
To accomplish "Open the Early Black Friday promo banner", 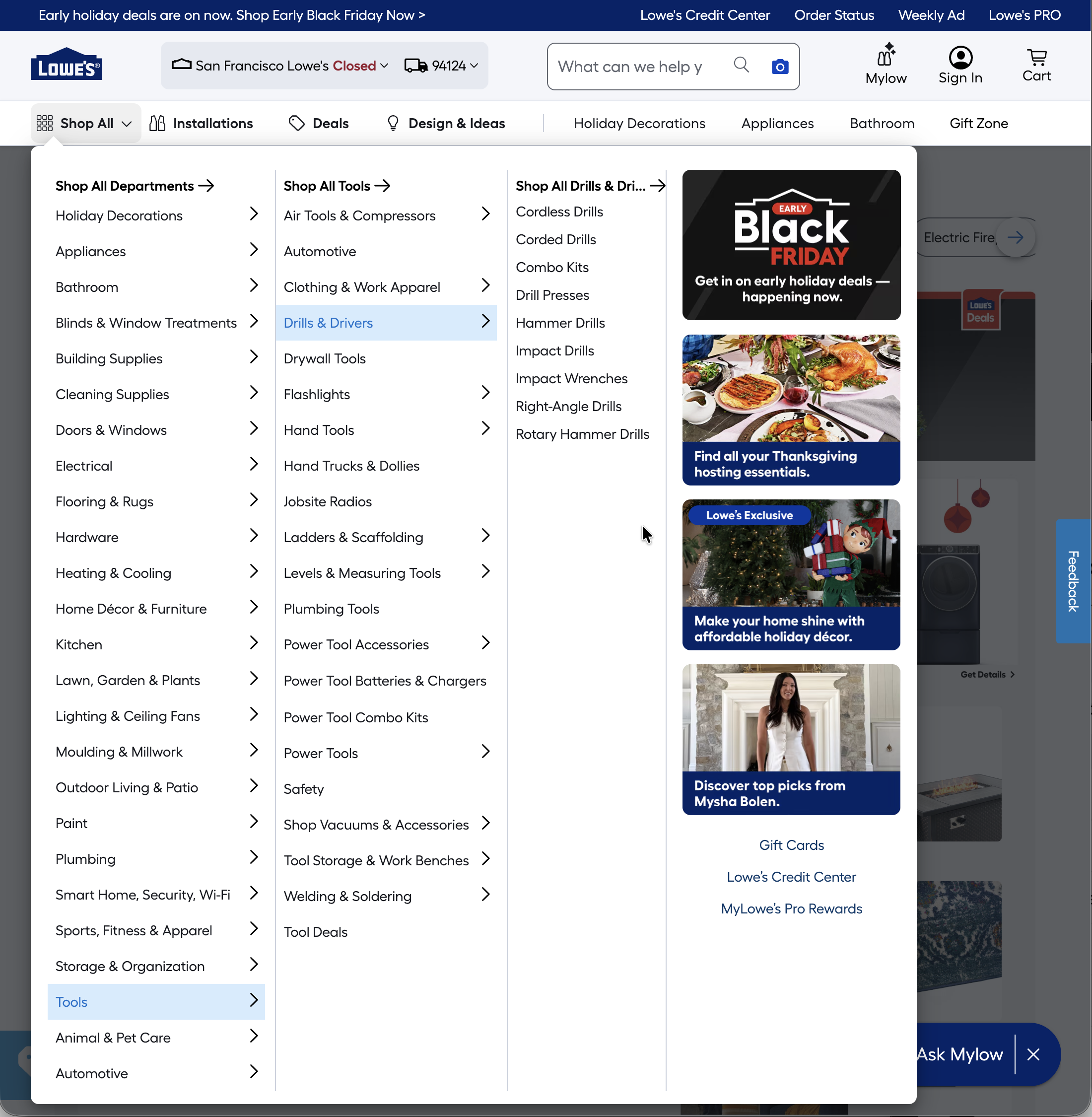I will 791,245.
